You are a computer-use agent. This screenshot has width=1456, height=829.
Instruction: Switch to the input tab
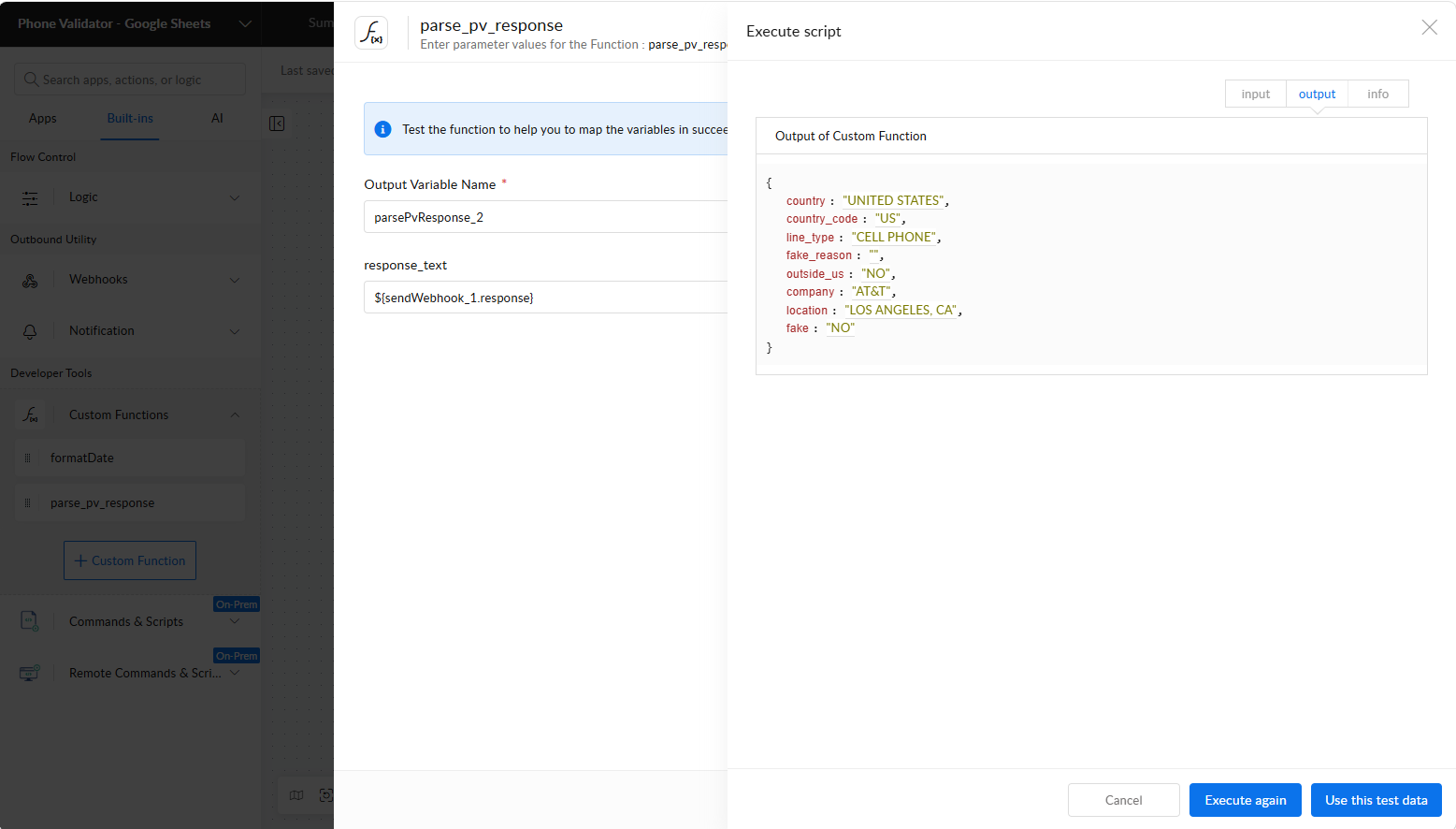tap(1256, 94)
